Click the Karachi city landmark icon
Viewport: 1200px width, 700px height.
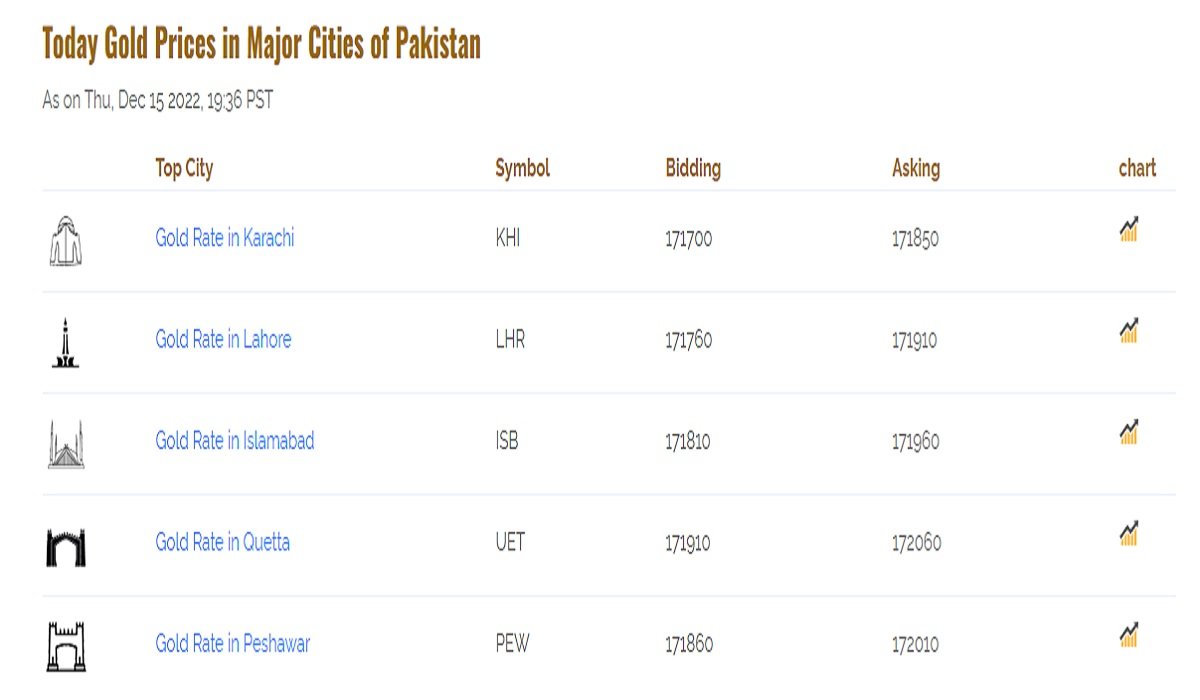pyautogui.click(x=66, y=240)
